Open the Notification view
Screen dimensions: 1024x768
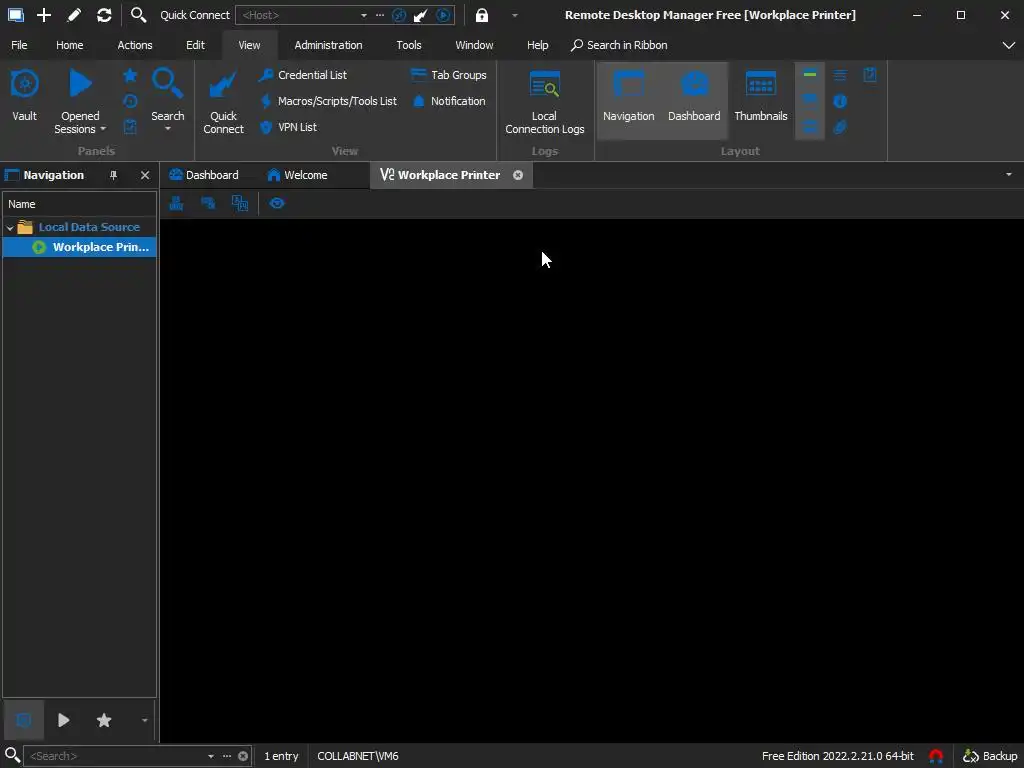[x=449, y=101]
